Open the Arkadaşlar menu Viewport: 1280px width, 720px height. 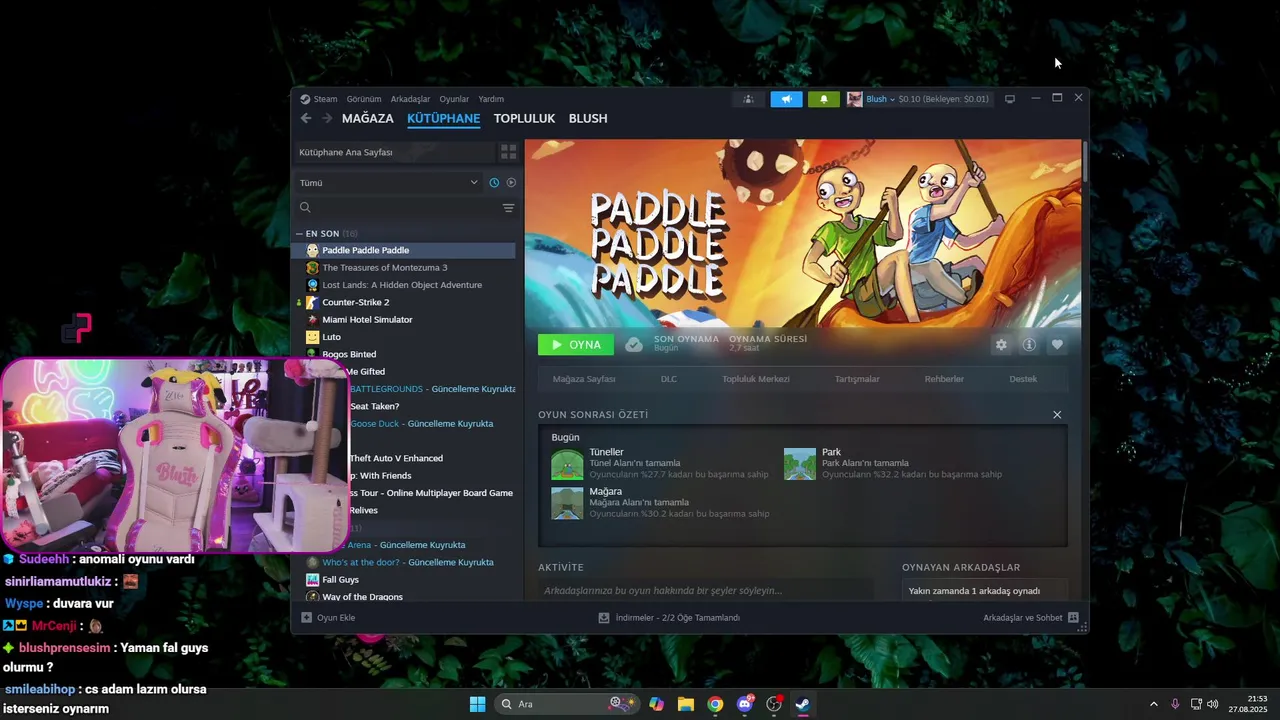(410, 99)
